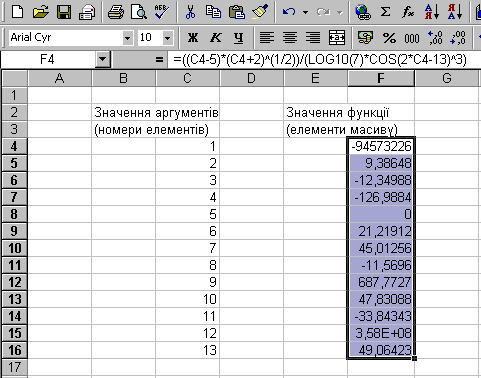Sort descending with the Я-A icon
481x378 pixels.
[455, 12]
